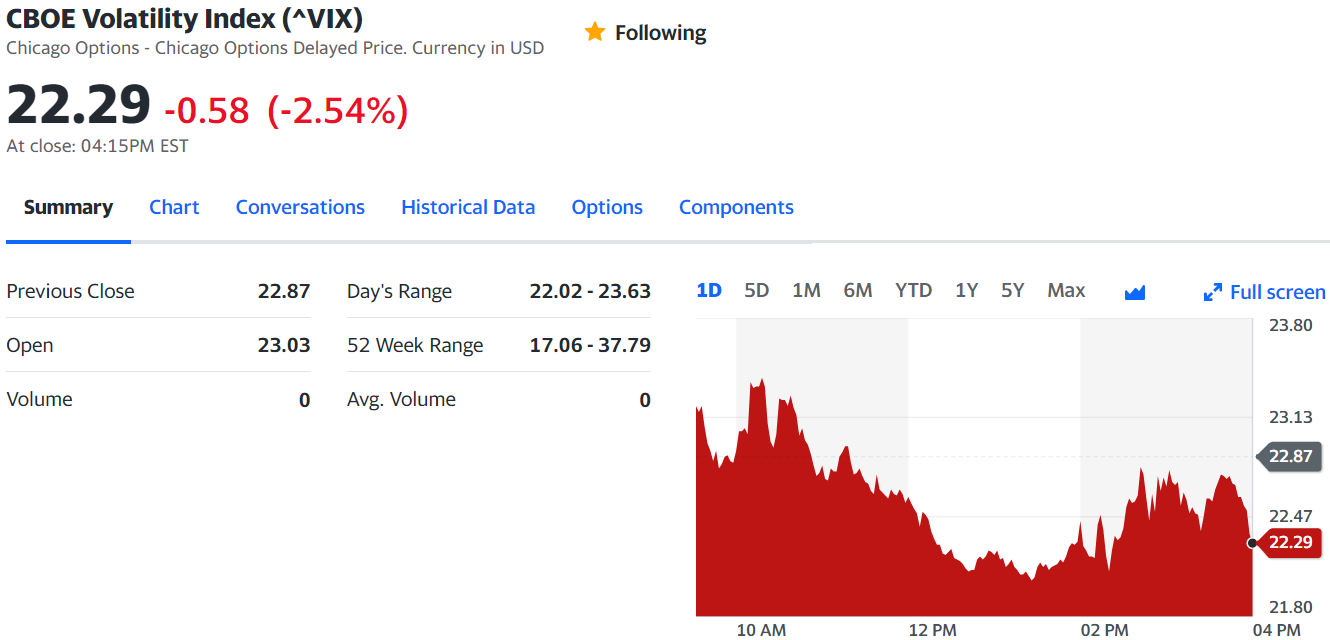
Task: Select the 1D chart range
Action: click(709, 290)
